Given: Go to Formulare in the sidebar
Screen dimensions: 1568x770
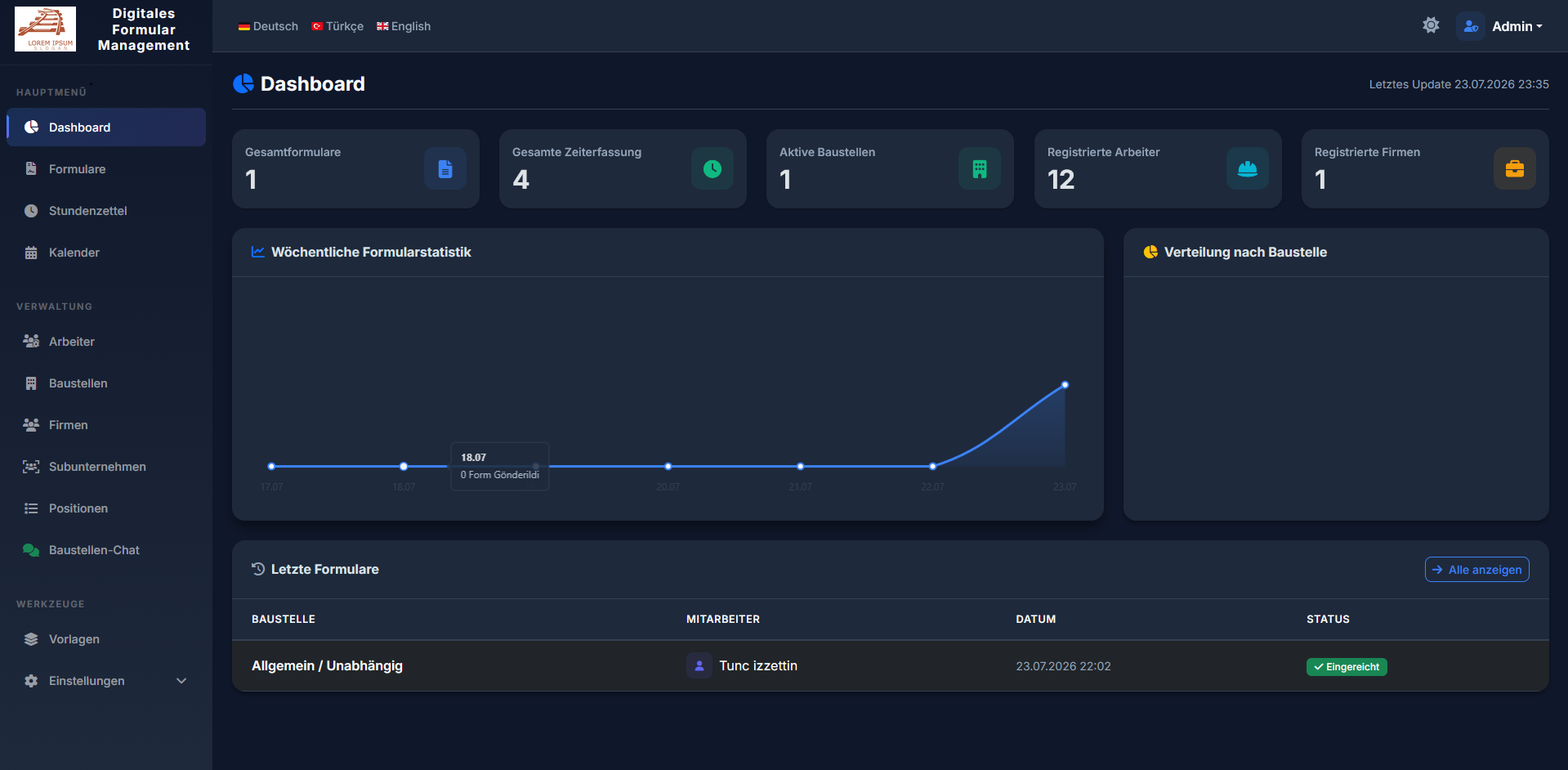Looking at the screenshot, I should 106,168.
